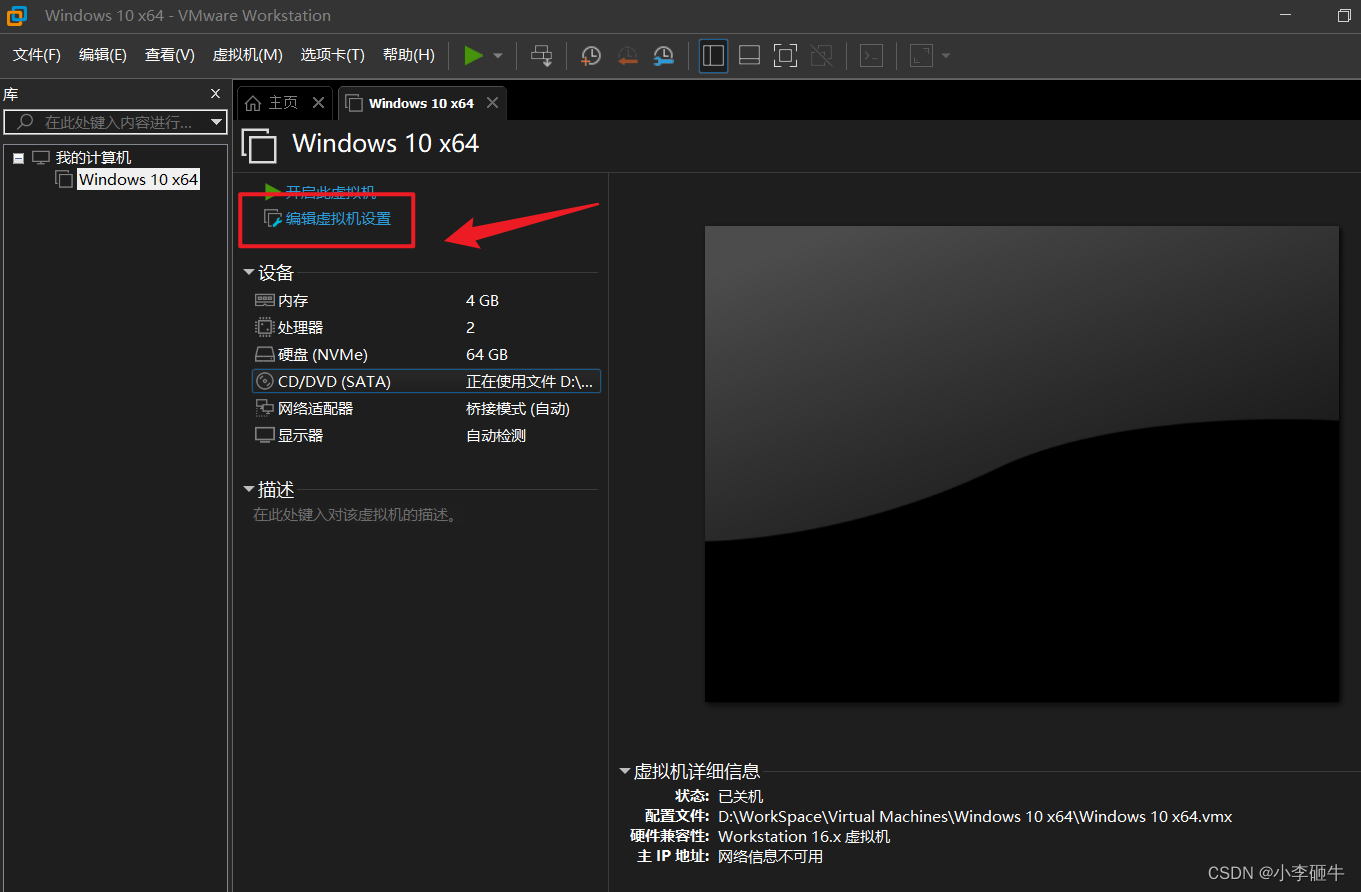1361x892 pixels.
Task: Click 编辑虚拟机设置 link
Action: click(x=338, y=219)
